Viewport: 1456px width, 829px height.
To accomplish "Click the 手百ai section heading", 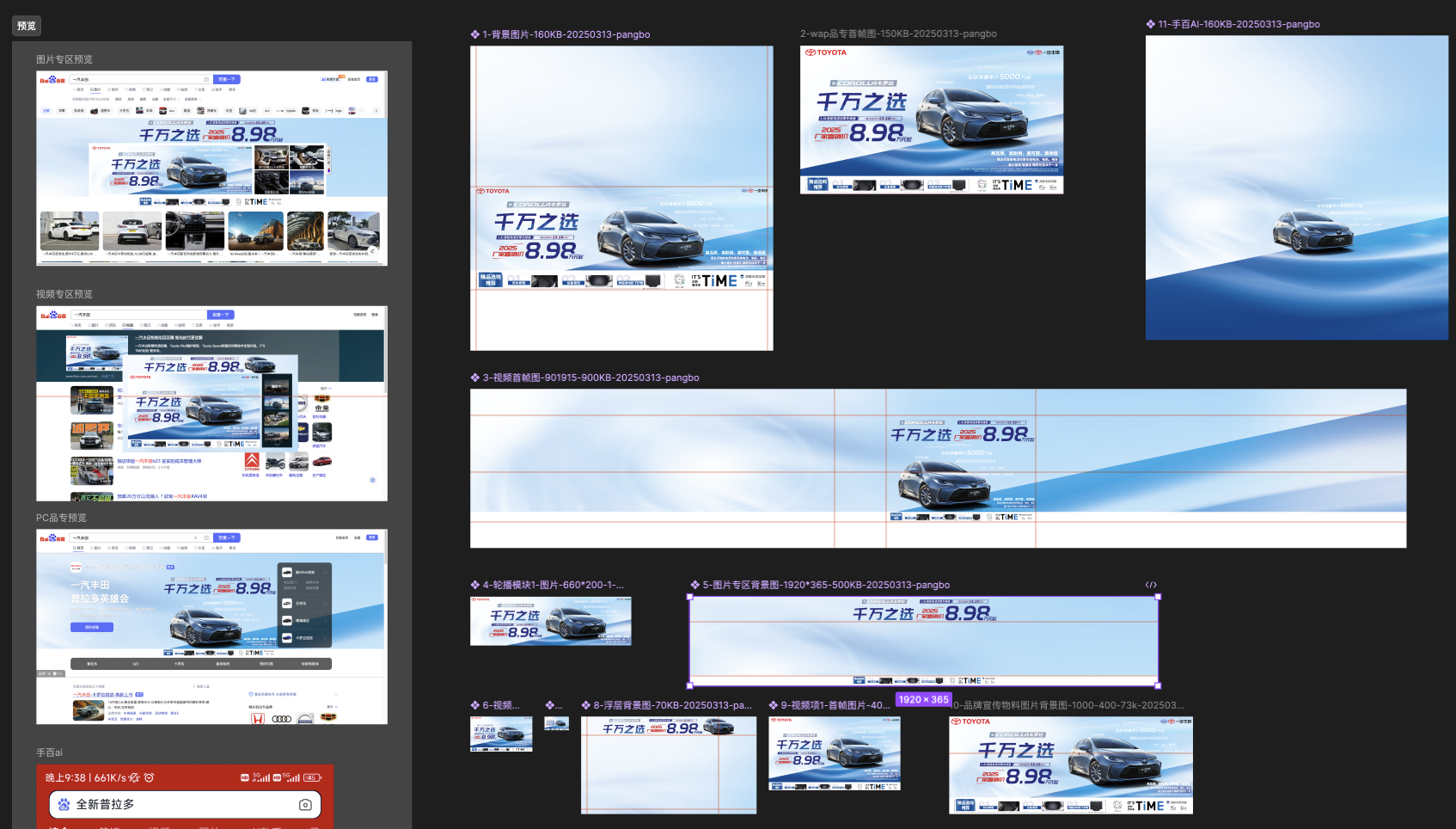I will (x=49, y=752).
